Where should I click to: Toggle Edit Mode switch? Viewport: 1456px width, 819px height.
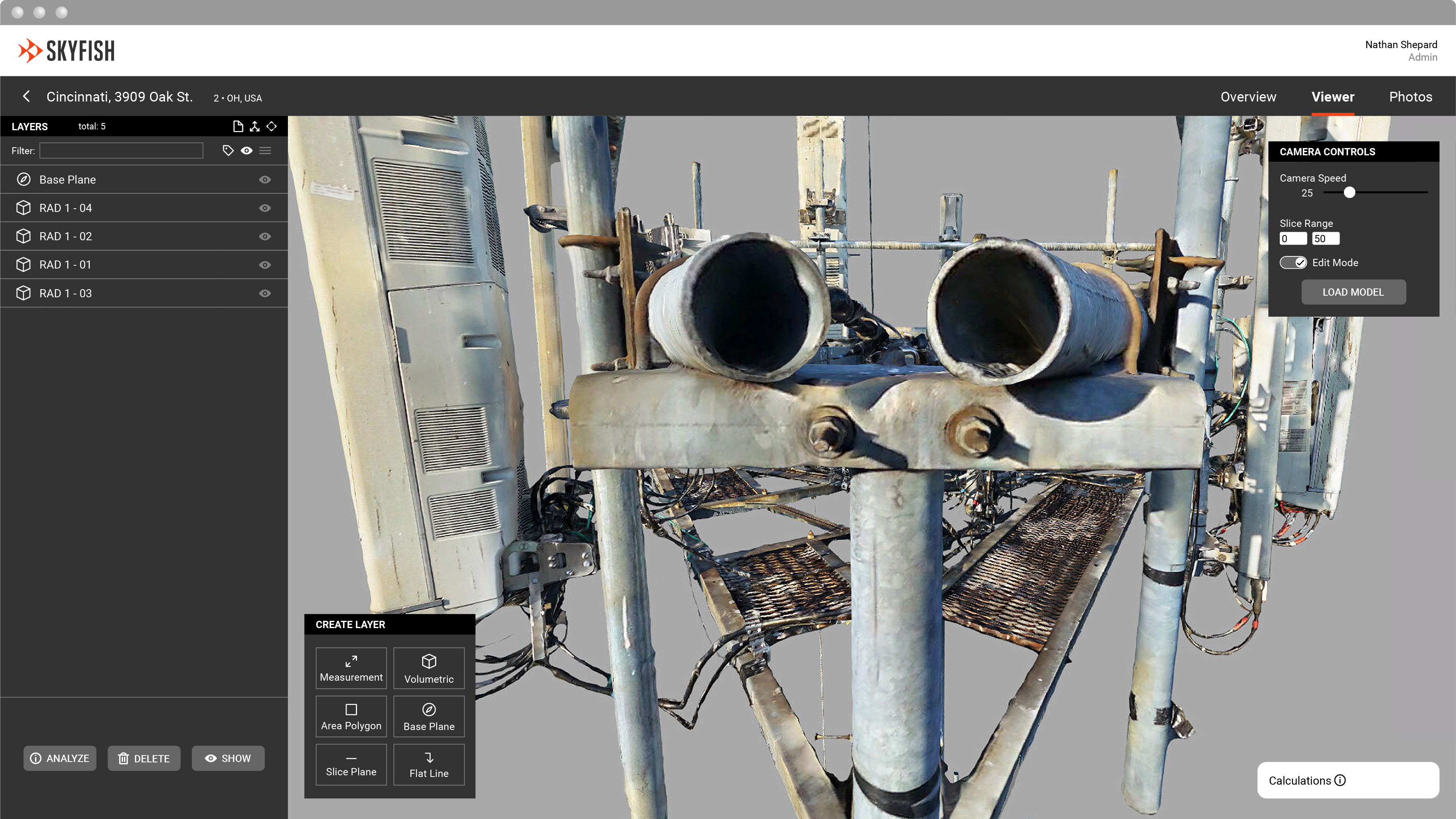[1293, 262]
